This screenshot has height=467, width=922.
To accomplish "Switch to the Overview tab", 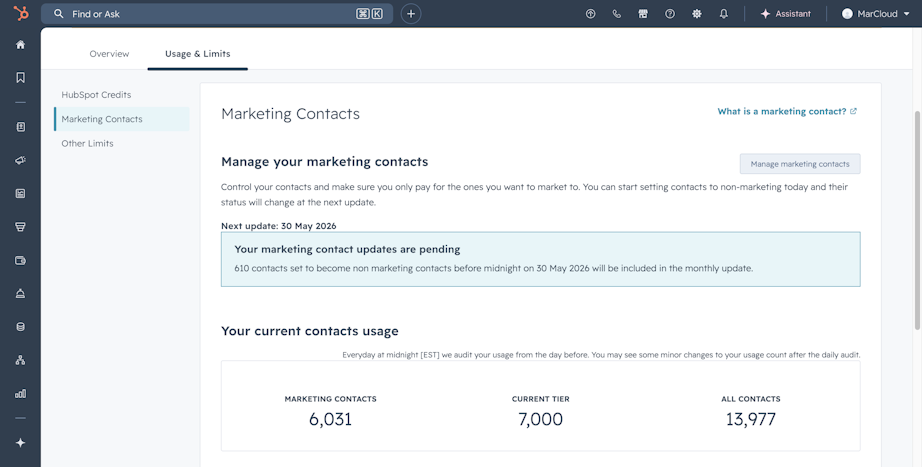I will (109, 54).
